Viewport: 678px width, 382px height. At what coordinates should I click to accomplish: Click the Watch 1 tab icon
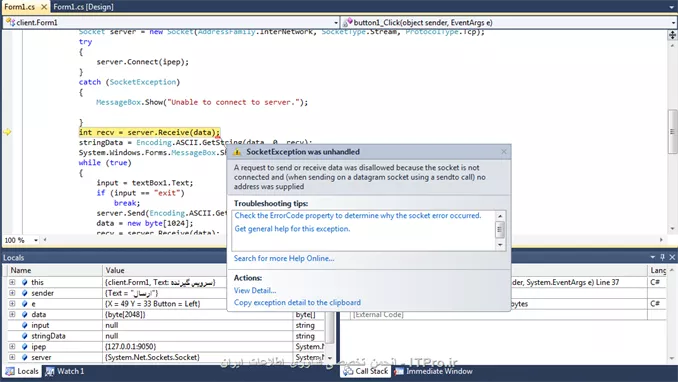pos(50,371)
